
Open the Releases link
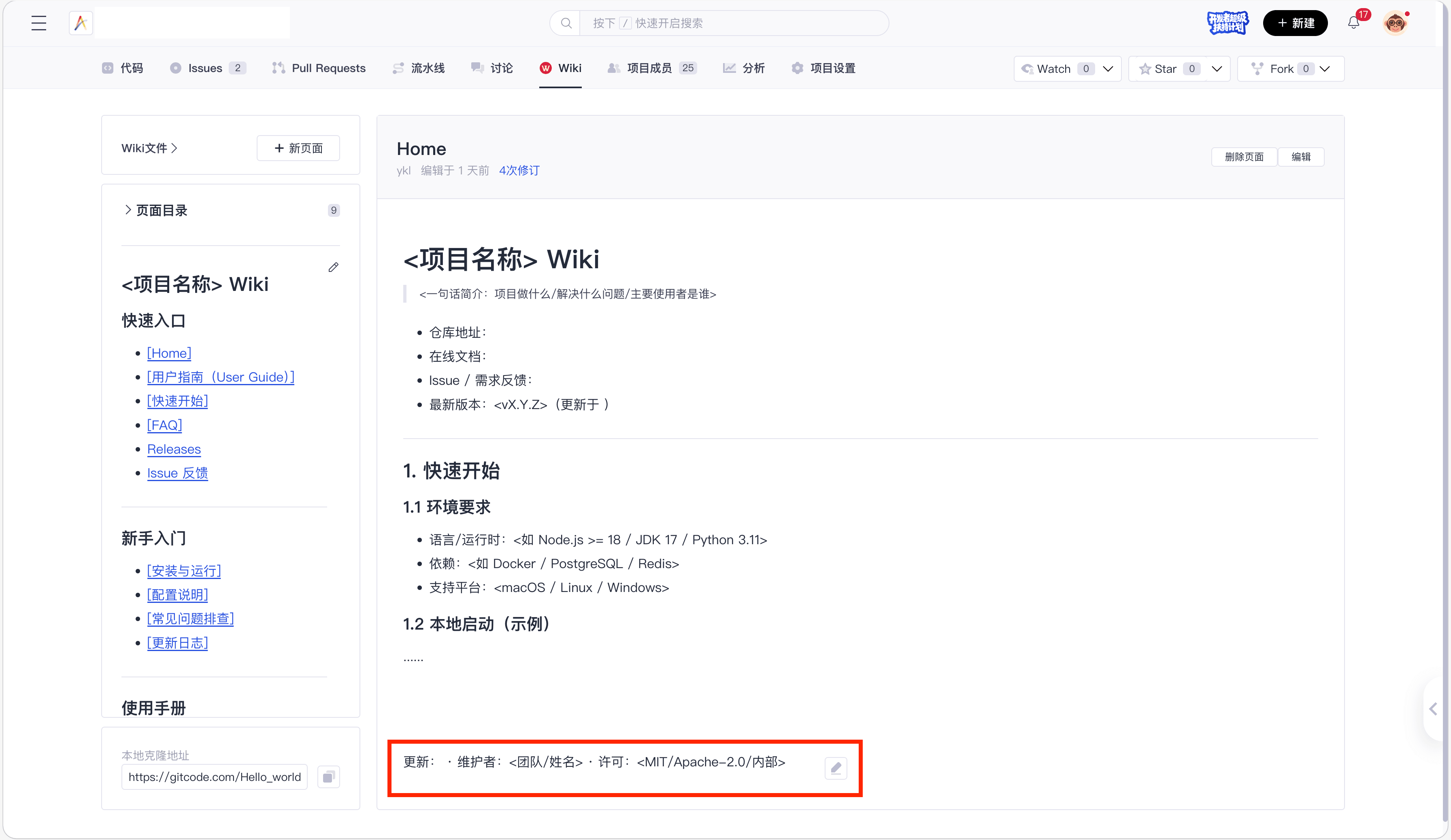(x=174, y=450)
